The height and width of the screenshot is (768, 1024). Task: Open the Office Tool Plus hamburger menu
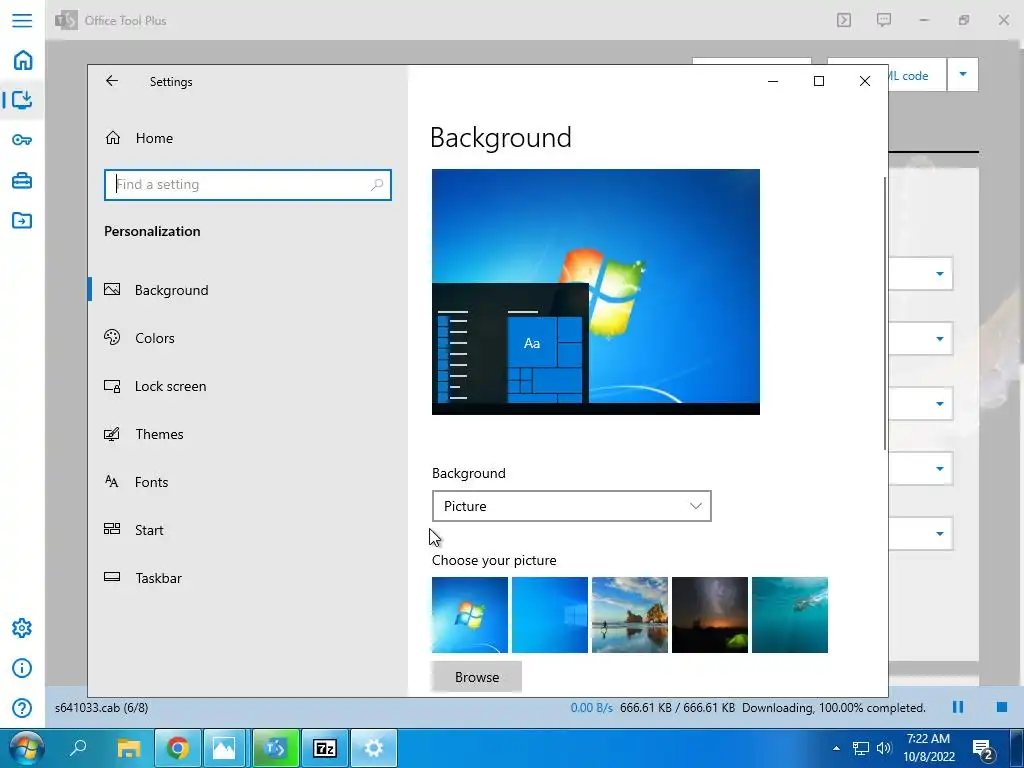[22, 20]
